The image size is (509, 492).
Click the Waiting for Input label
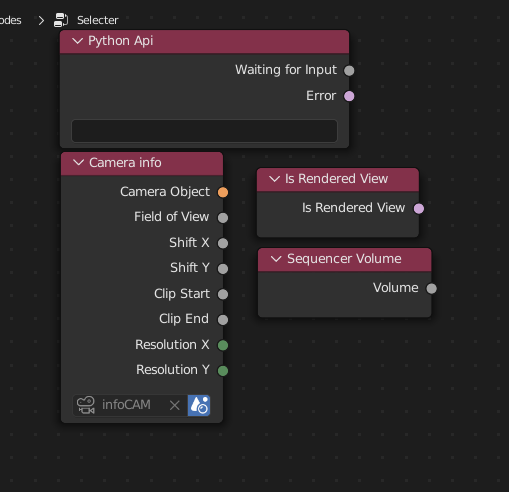click(x=286, y=70)
